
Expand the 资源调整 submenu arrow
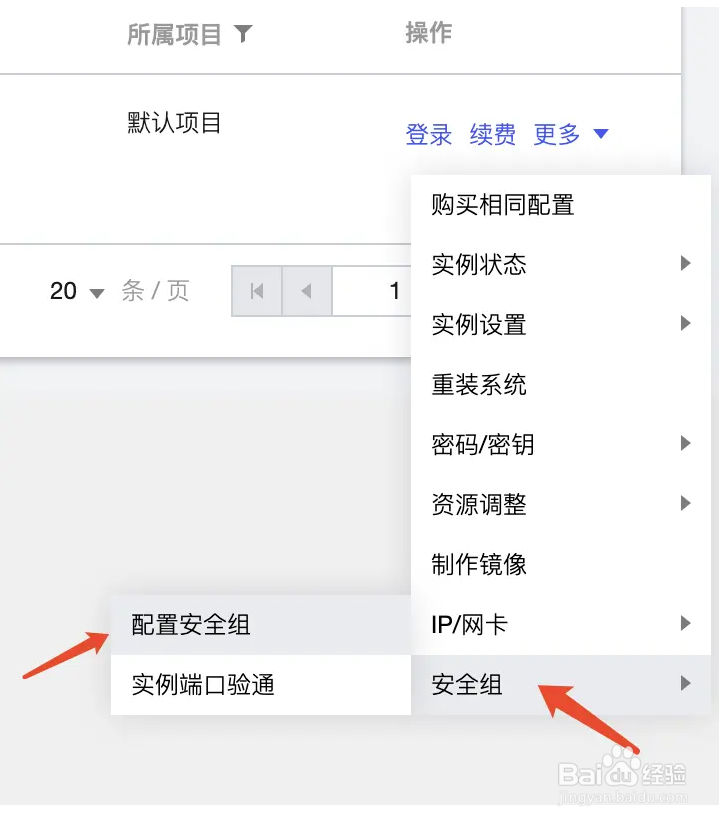[x=685, y=503]
